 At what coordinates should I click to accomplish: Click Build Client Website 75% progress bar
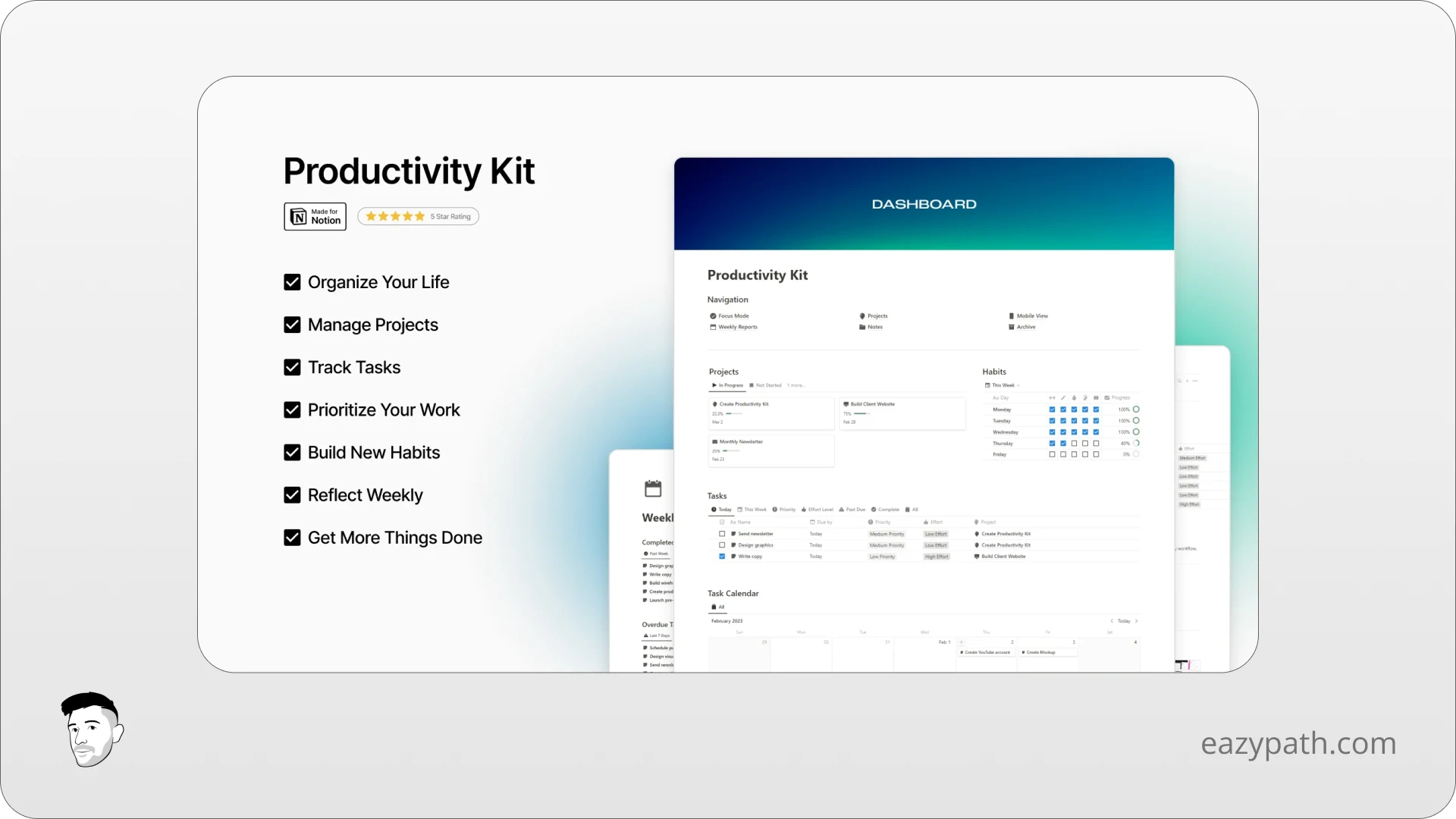861,413
